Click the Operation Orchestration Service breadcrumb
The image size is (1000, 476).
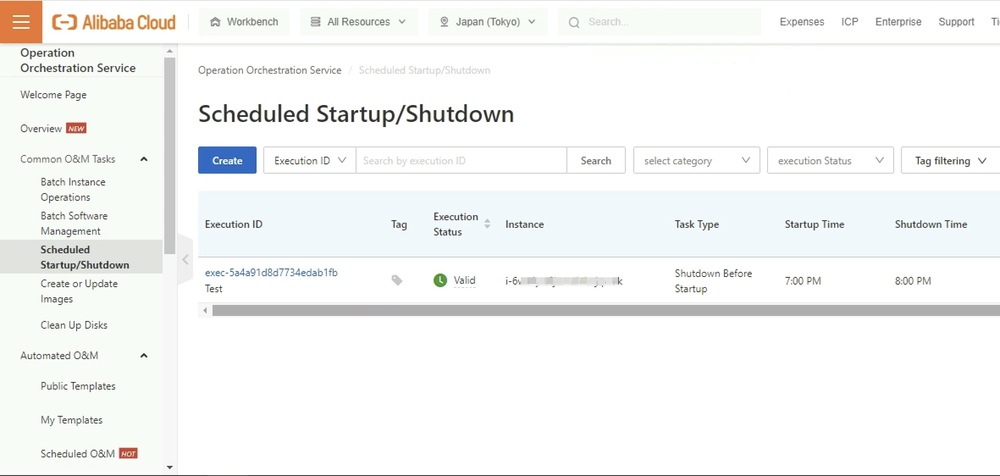(270, 70)
